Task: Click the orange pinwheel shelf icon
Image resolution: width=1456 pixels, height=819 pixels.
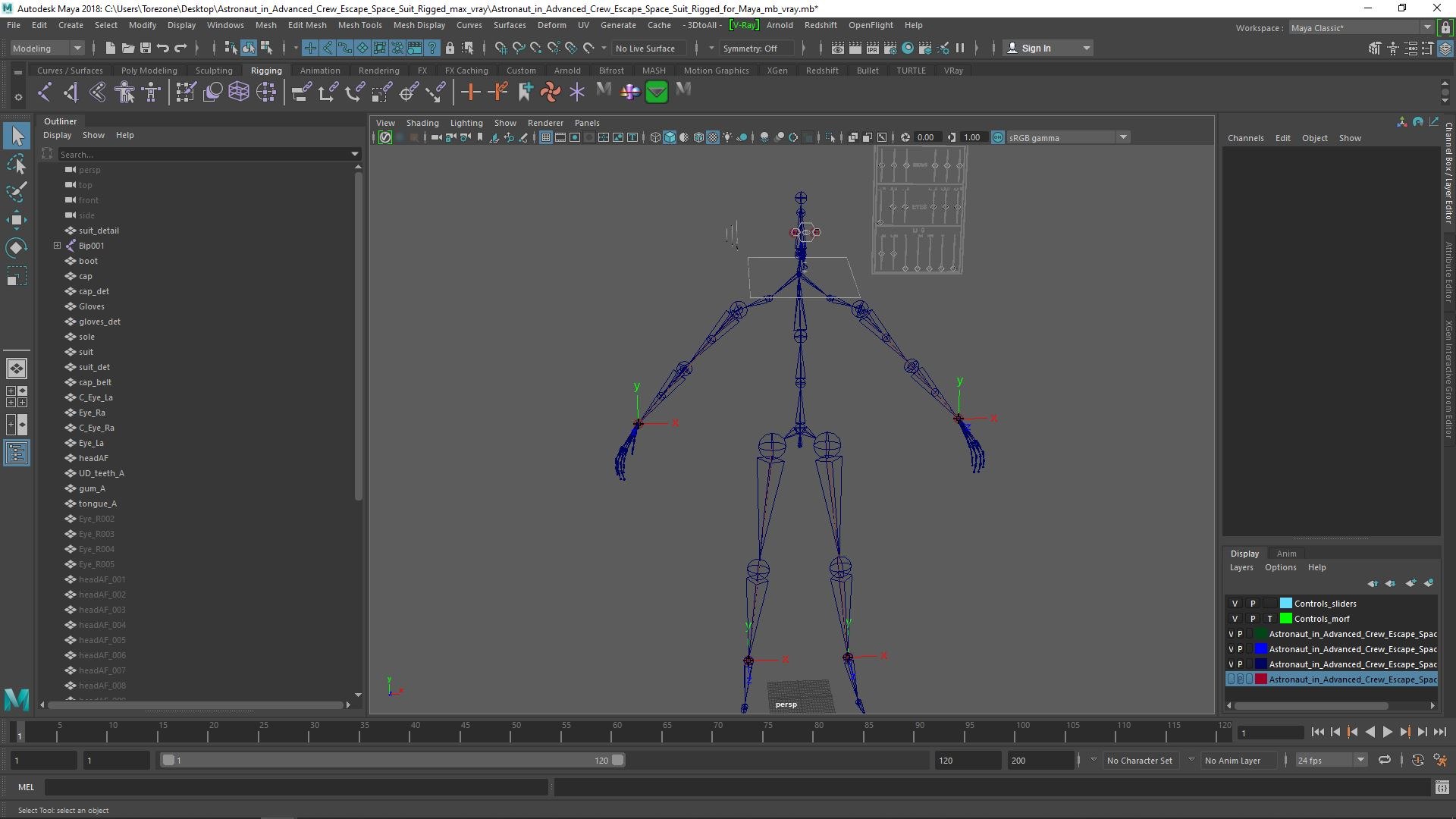Action: click(x=551, y=93)
